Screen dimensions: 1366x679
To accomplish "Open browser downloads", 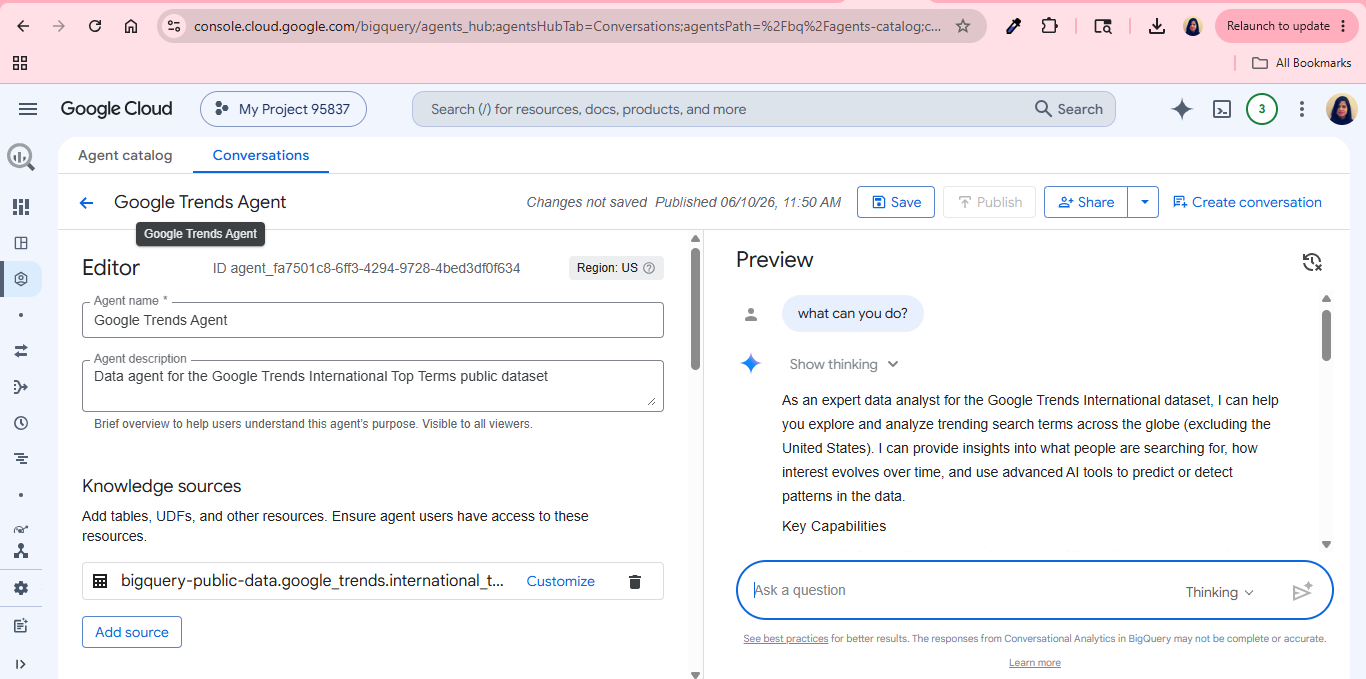I will [1156, 26].
